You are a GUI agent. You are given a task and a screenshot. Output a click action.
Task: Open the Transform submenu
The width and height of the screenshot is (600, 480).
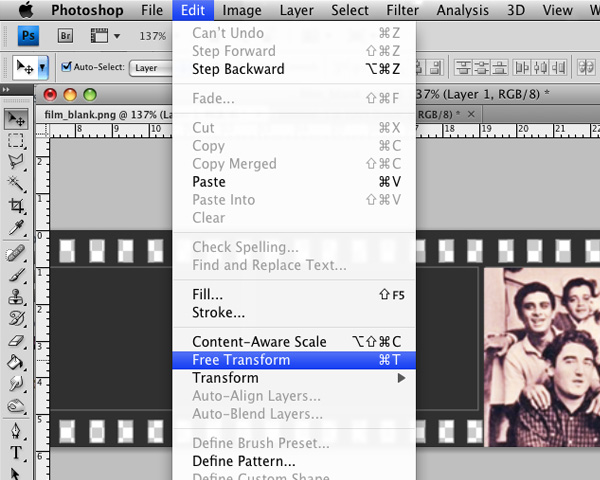[x=225, y=378]
